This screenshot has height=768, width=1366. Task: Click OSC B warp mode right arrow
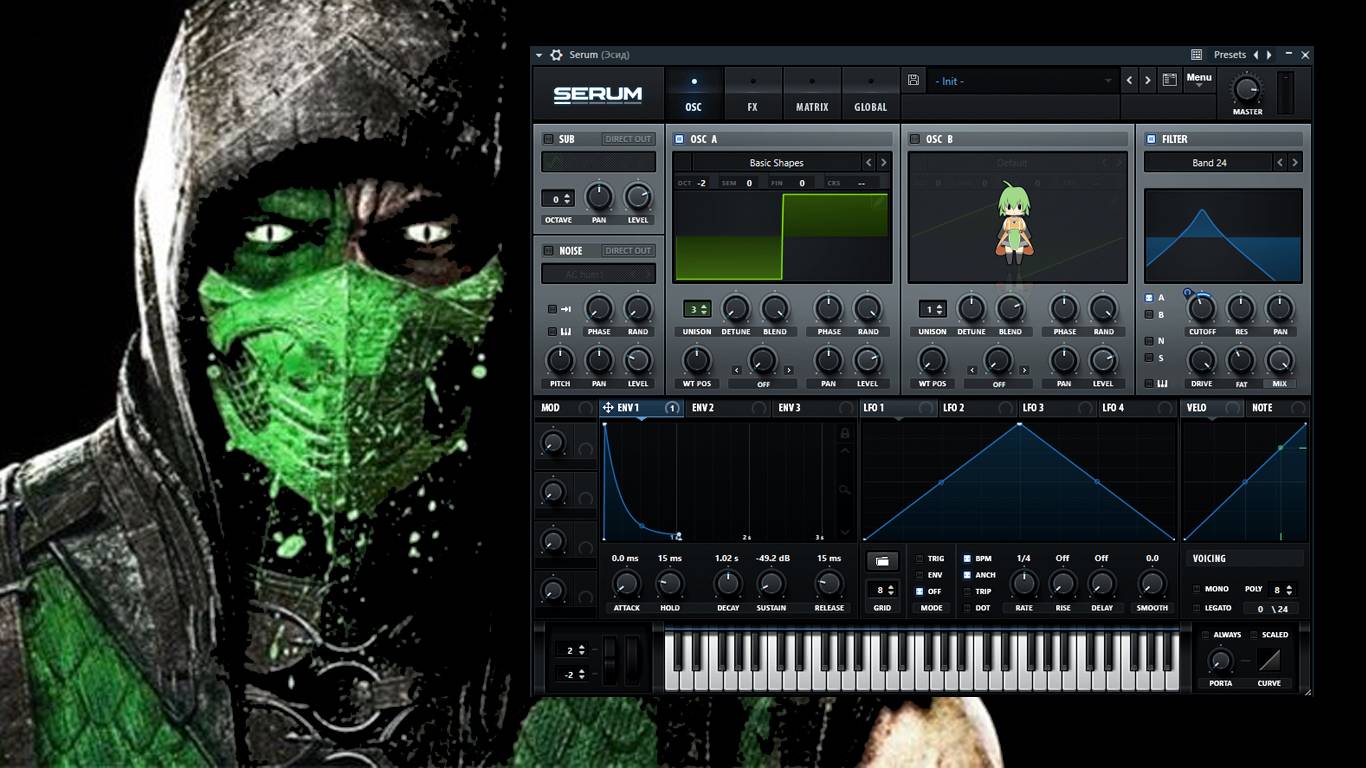(1024, 370)
